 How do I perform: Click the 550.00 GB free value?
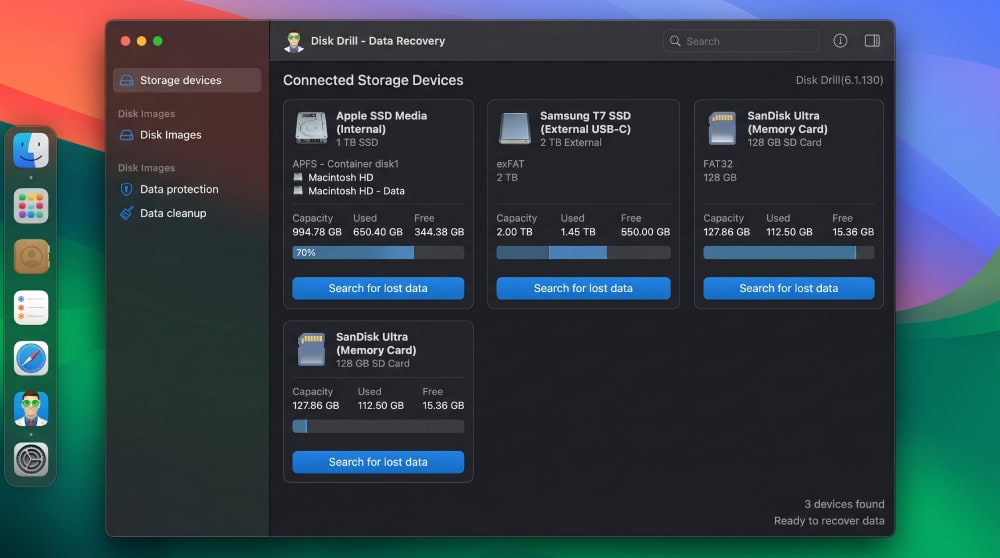645,232
